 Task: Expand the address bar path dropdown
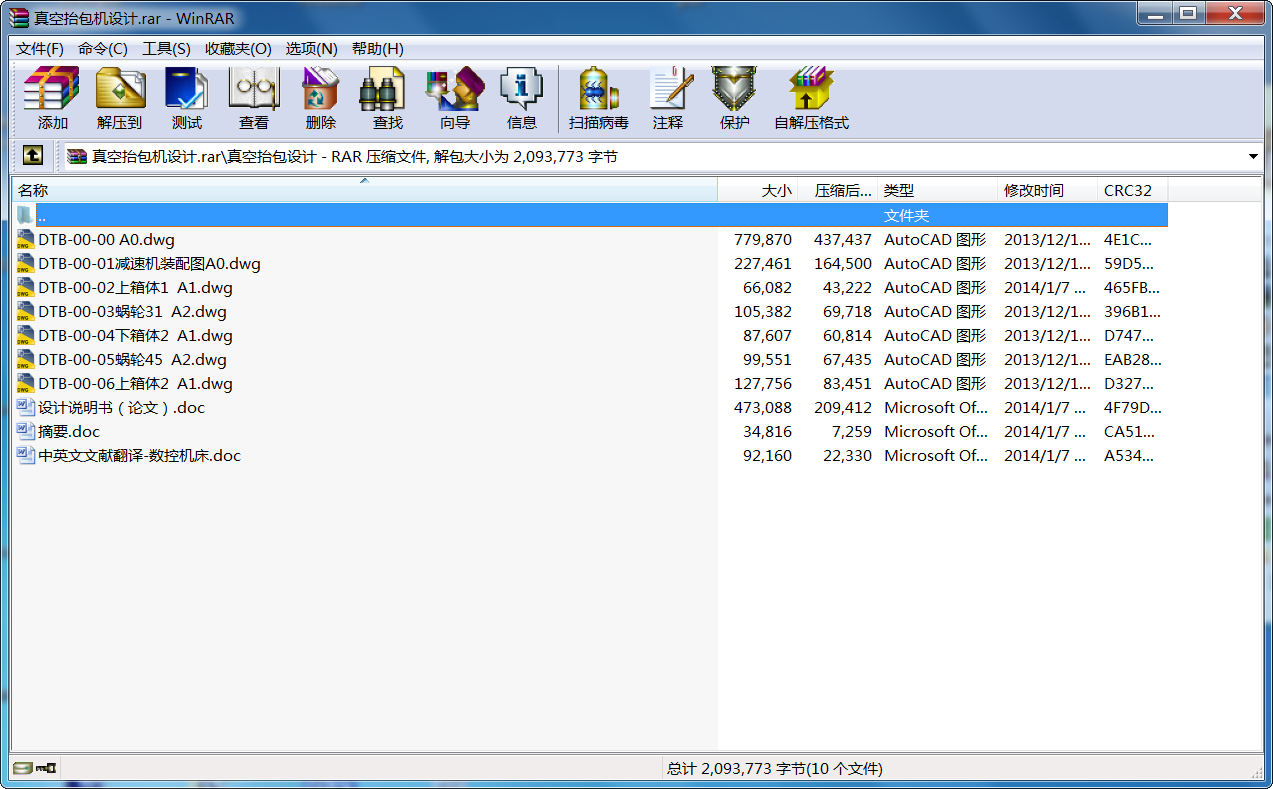pos(1253,156)
